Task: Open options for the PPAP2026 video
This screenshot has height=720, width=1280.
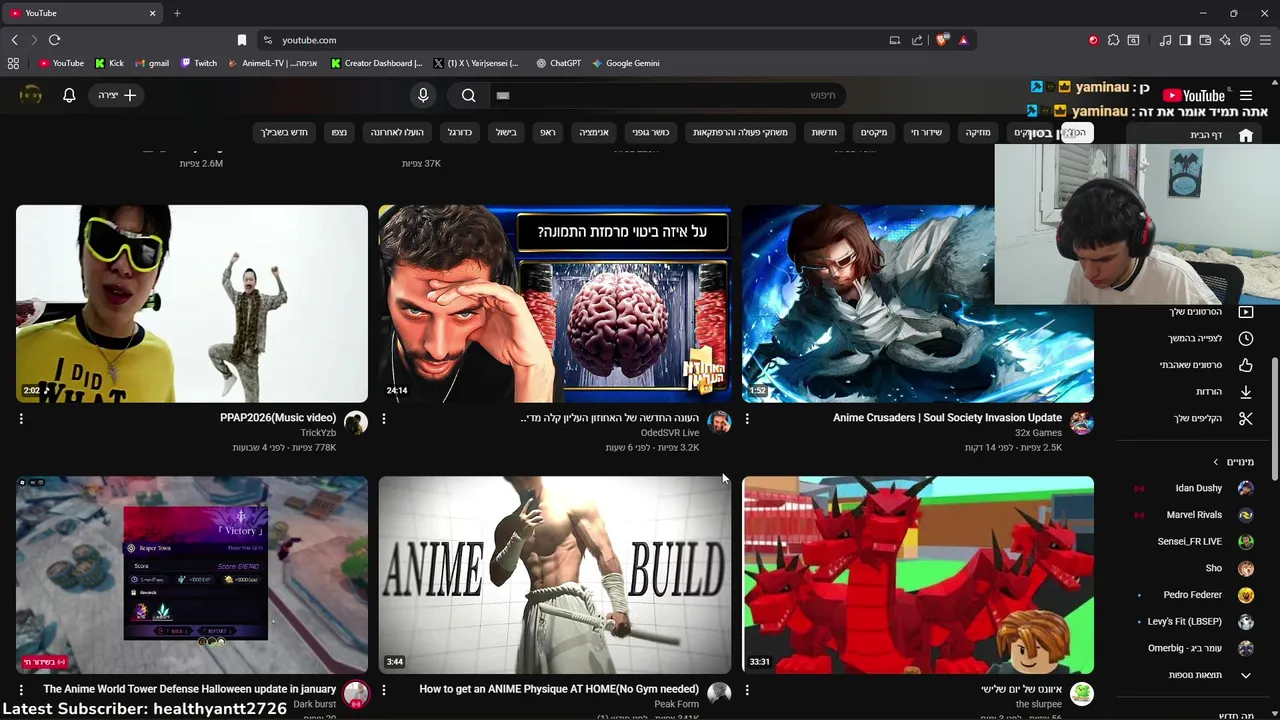Action: pos(21,419)
